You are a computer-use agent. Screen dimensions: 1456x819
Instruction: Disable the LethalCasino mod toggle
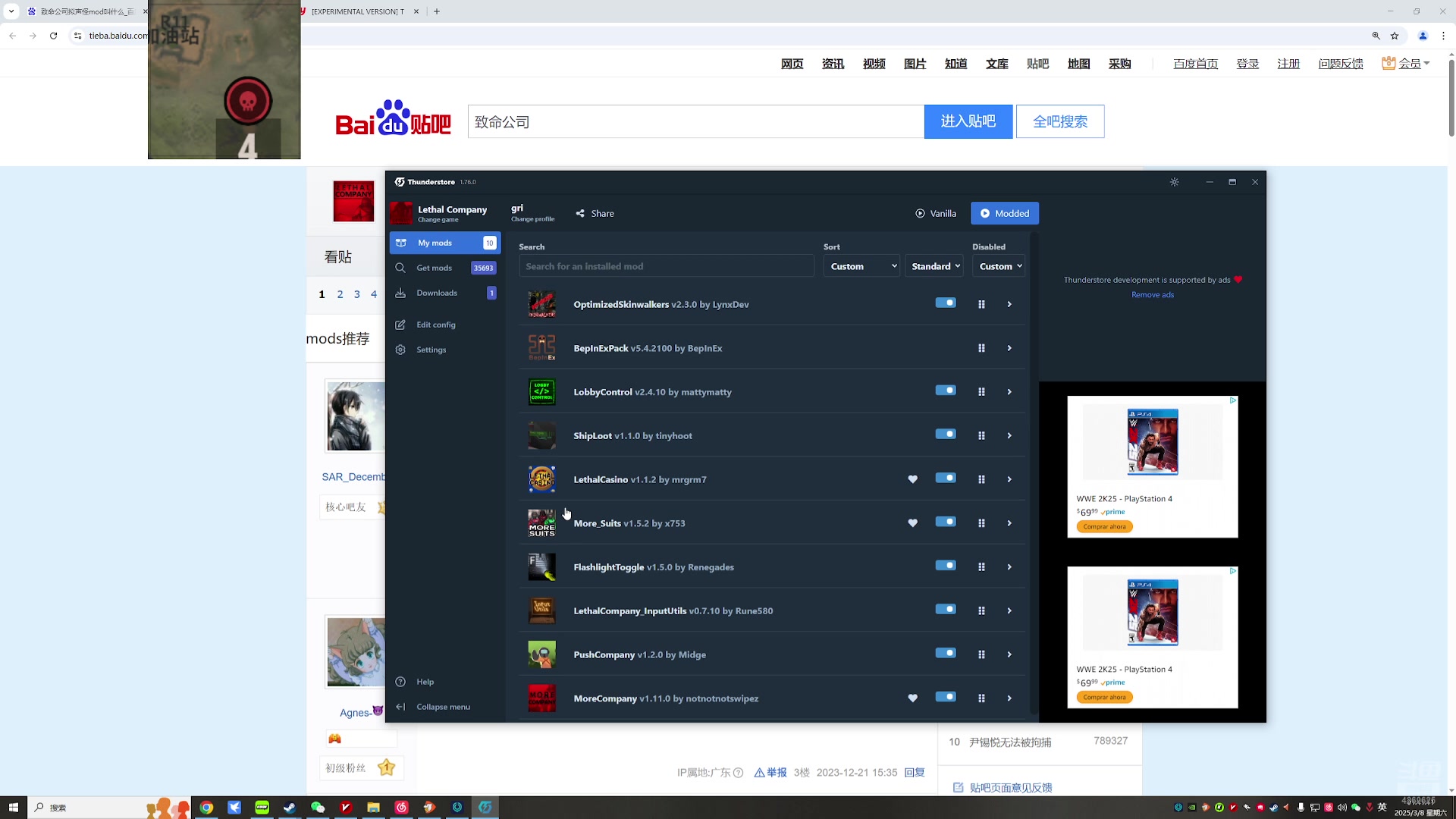point(945,478)
